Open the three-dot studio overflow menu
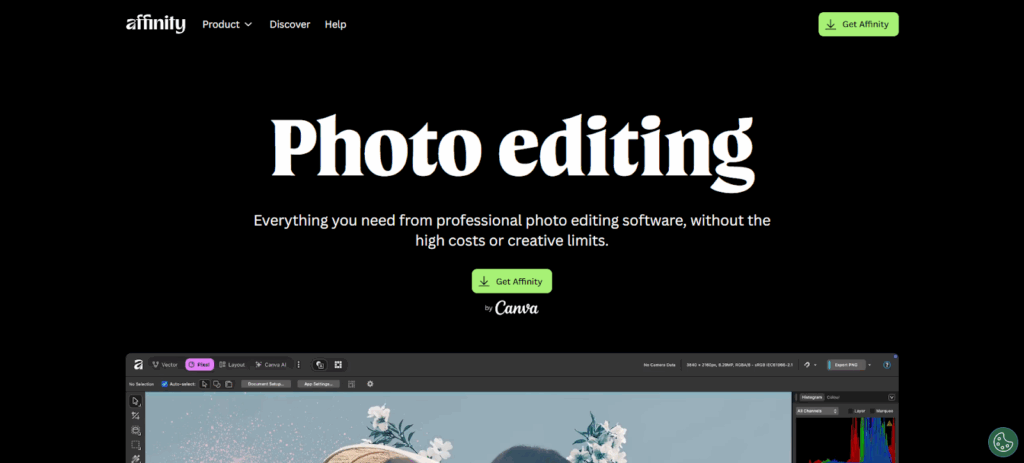The height and width of the screenshot is (463, 1024). click(x=298, y=365)
